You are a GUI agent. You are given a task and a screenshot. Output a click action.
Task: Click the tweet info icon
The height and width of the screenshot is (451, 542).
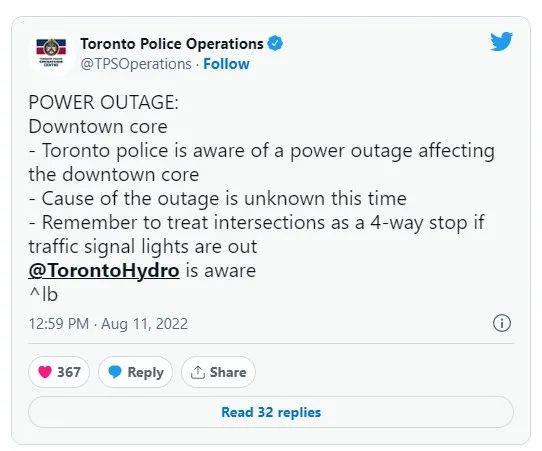click(x=502, y=323)
